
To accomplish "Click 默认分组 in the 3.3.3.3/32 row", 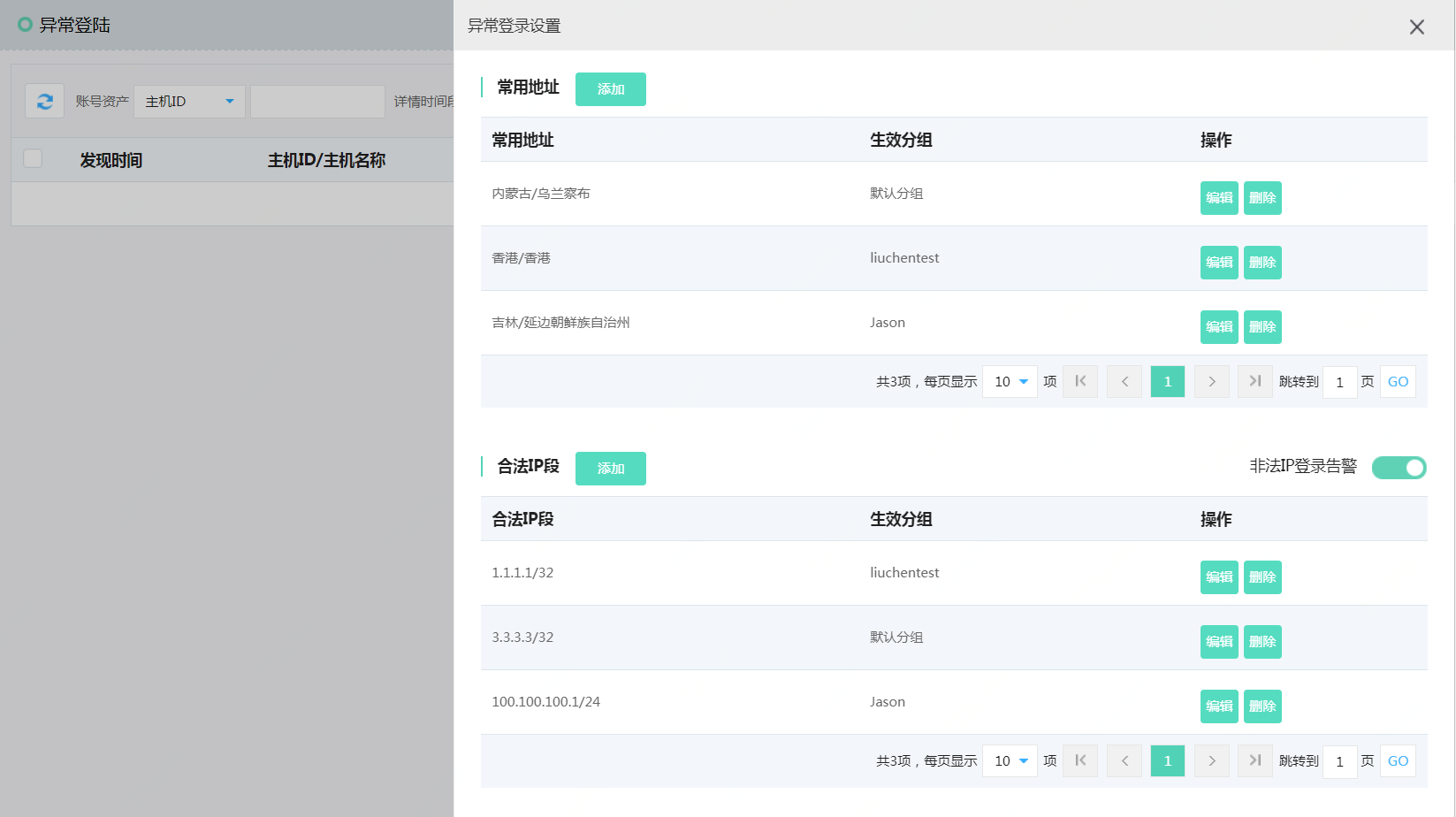I will [896, 638].
